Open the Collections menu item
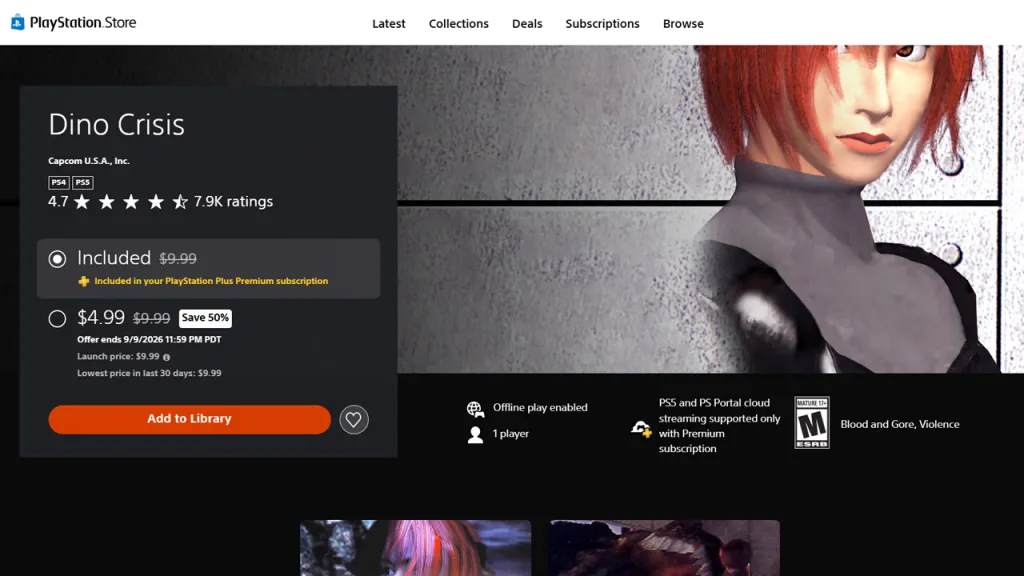Viewport: 1024px width, 576px height. pyautogui.click(x=458, y=24)
